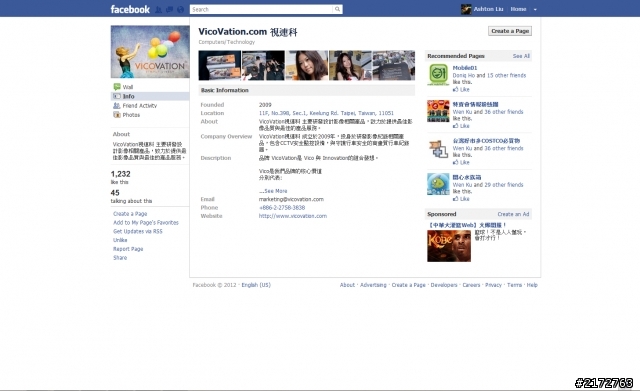This screenshot has width=640, height=391.
Task: Open the Friend Activity tab
Action: [x=140, y=106]
